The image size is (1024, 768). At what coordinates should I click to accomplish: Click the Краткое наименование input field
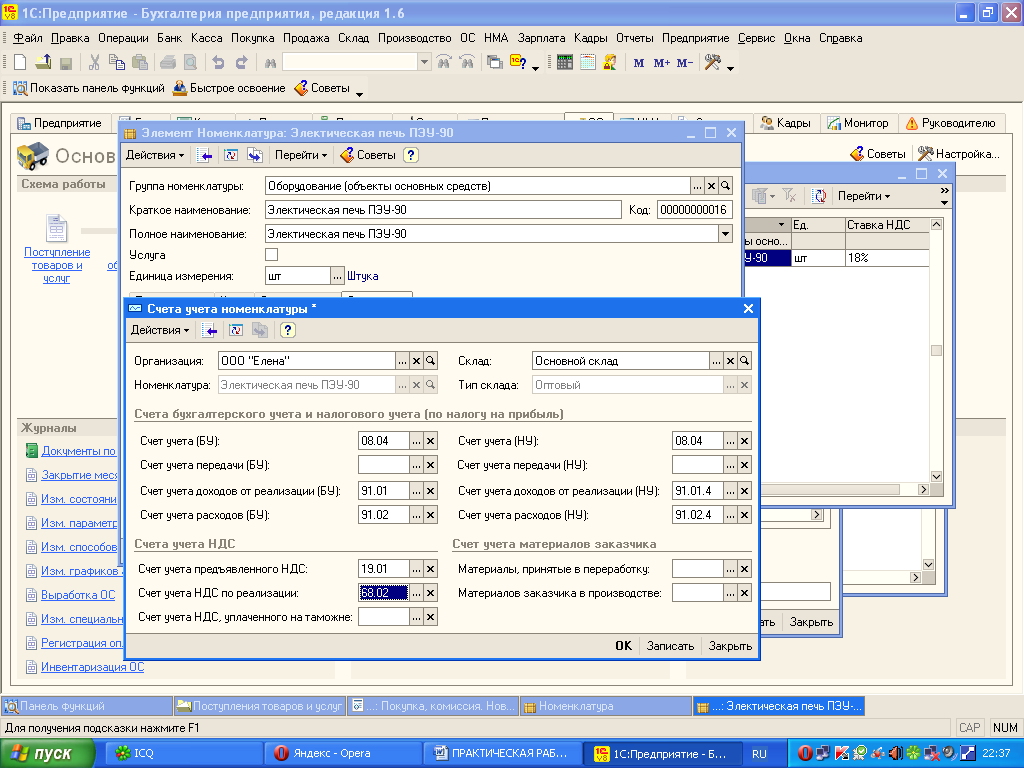point(443,210)
